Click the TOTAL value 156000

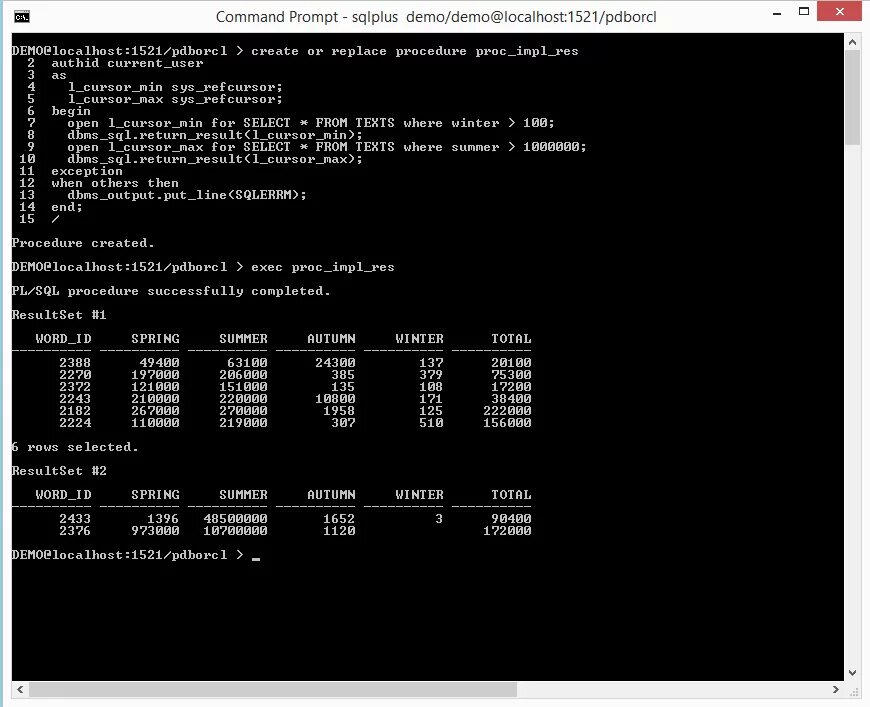(x=507, y=422)
